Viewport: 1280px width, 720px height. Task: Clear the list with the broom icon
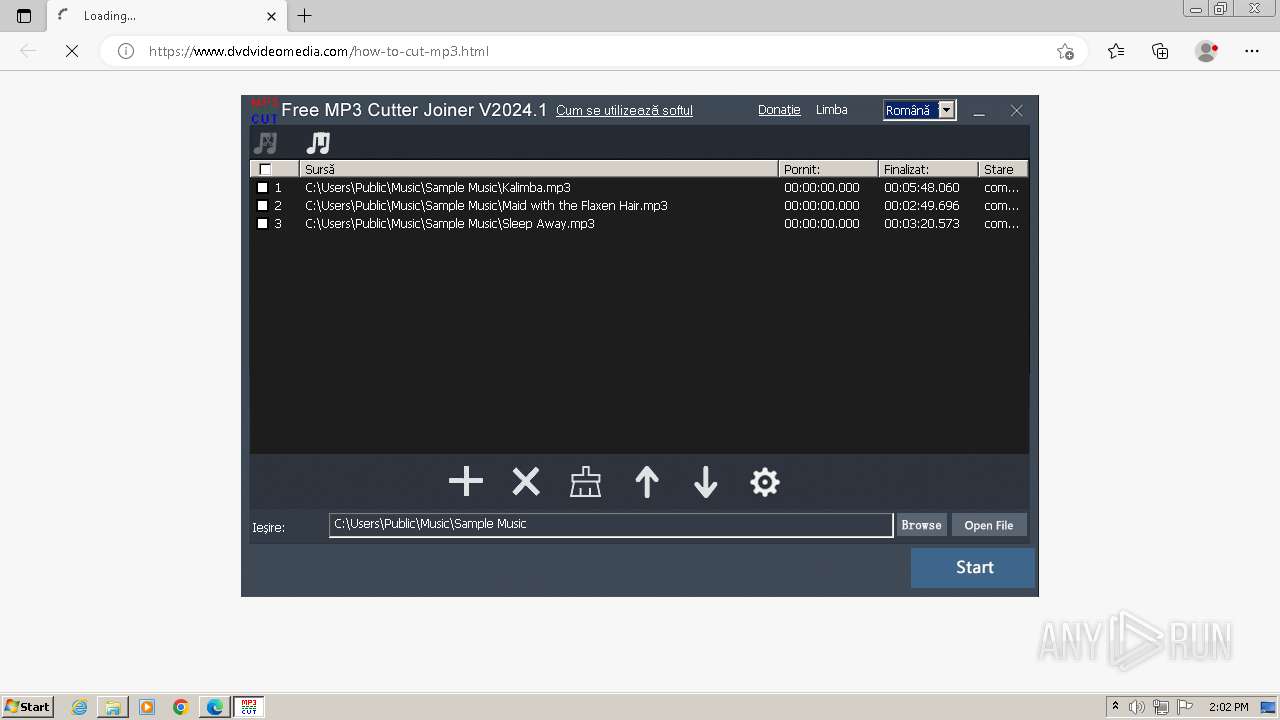tap(585, 482)
